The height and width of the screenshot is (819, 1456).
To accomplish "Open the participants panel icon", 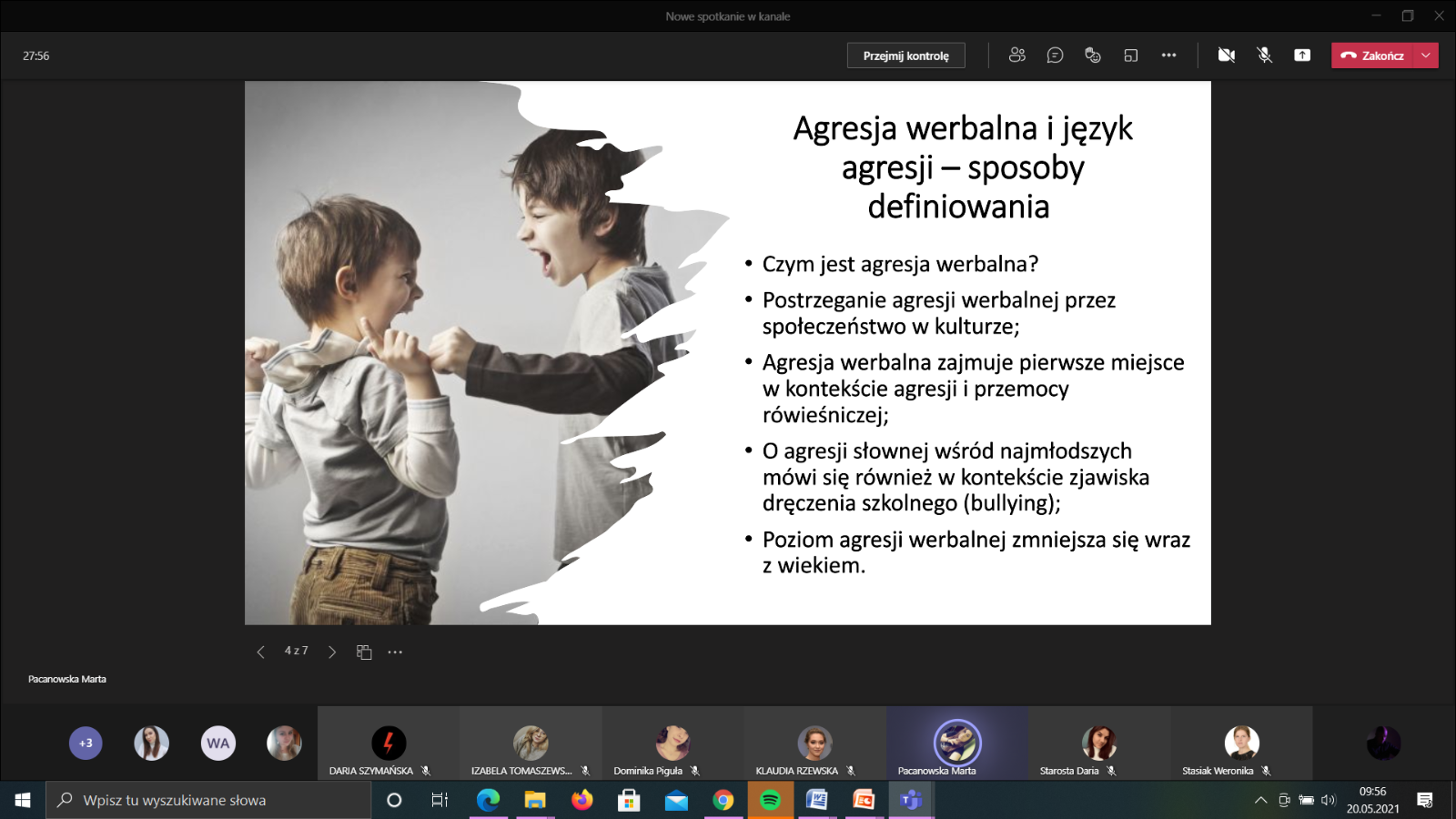I will click(x=1016, y=56).
